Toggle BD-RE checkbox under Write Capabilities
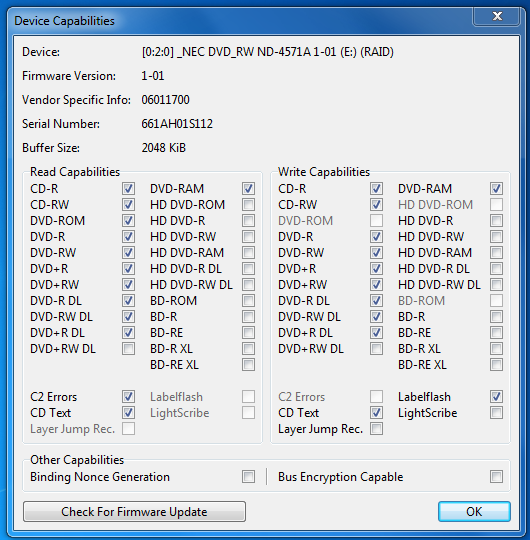The width and height of the screenshot is (530, 540). 496,333
